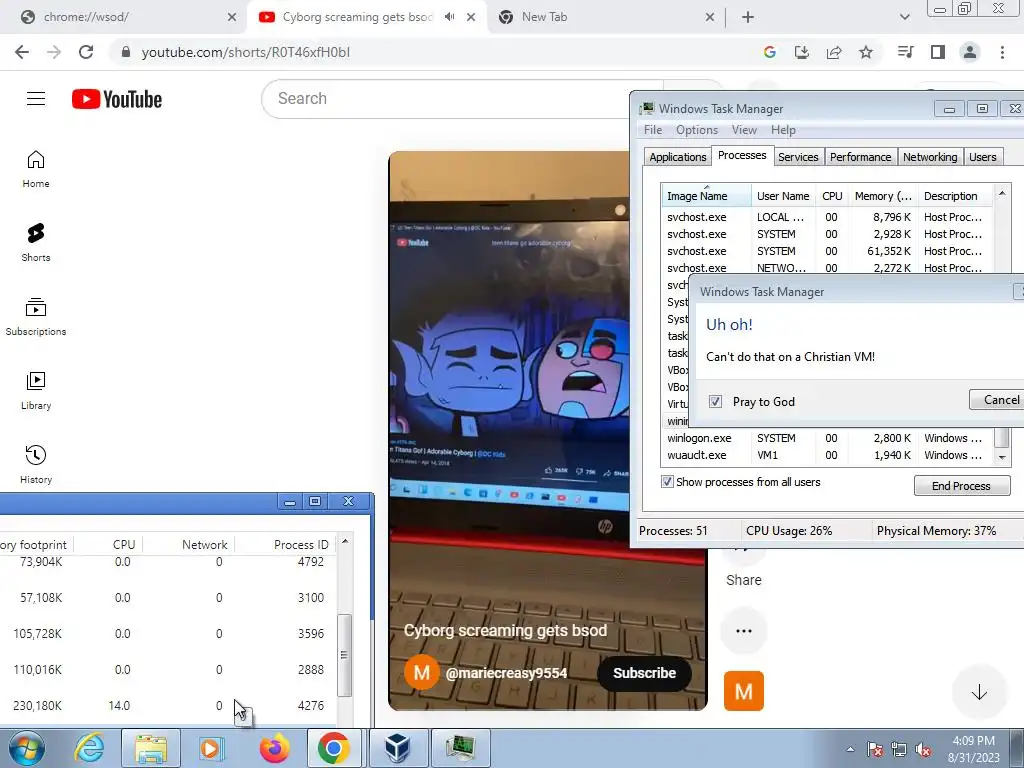
Task: Click the muted volume tray icon
Action: pyautogui.click(x=923, y=750)
